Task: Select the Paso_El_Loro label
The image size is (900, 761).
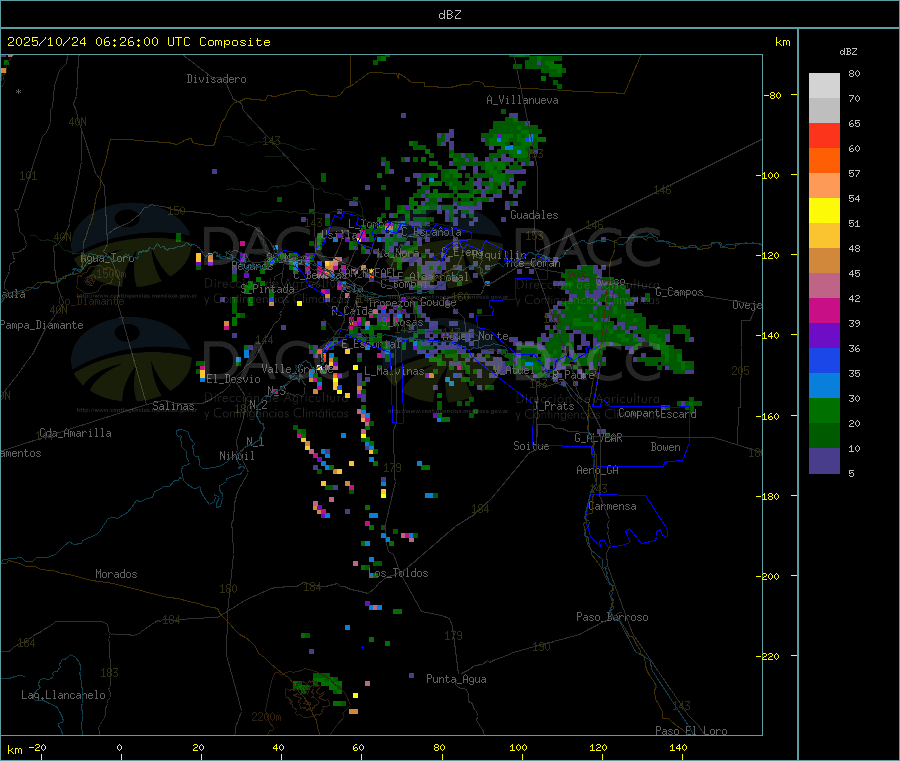Action: (x=691, y=731)
